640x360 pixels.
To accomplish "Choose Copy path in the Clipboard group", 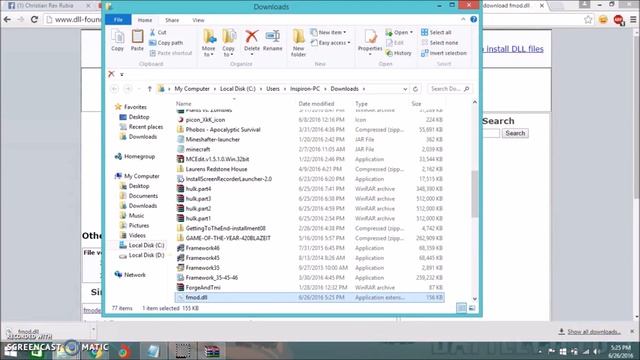I will 166,42.
